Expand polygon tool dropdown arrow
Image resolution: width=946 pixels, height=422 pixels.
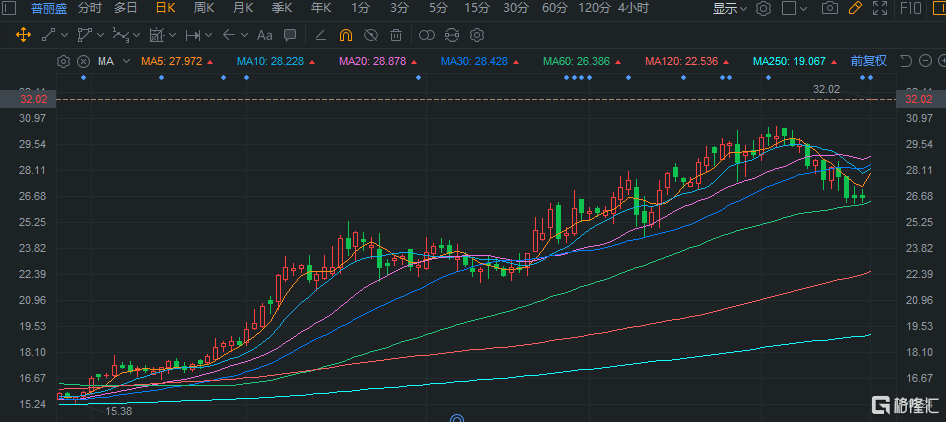click(x=100, y=35)
